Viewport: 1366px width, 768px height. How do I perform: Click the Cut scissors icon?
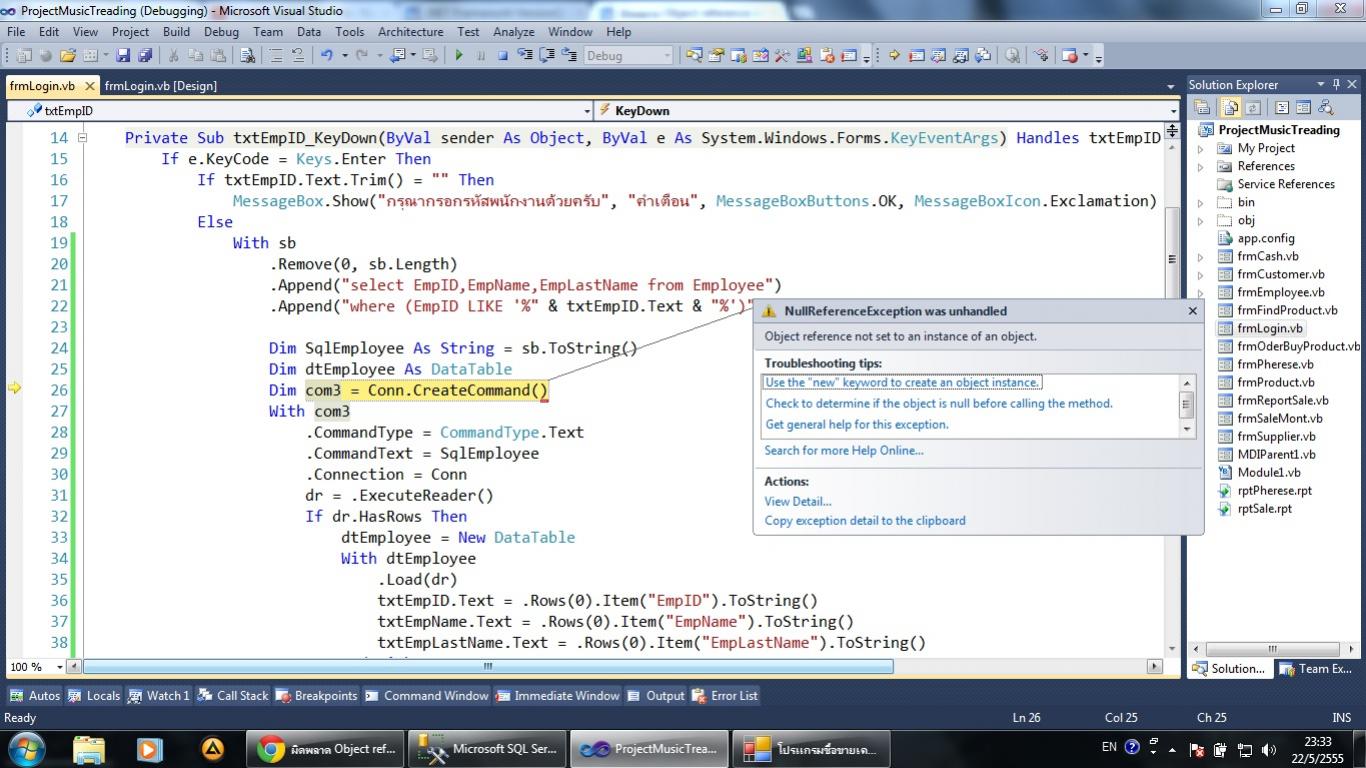tap(173, 56)
